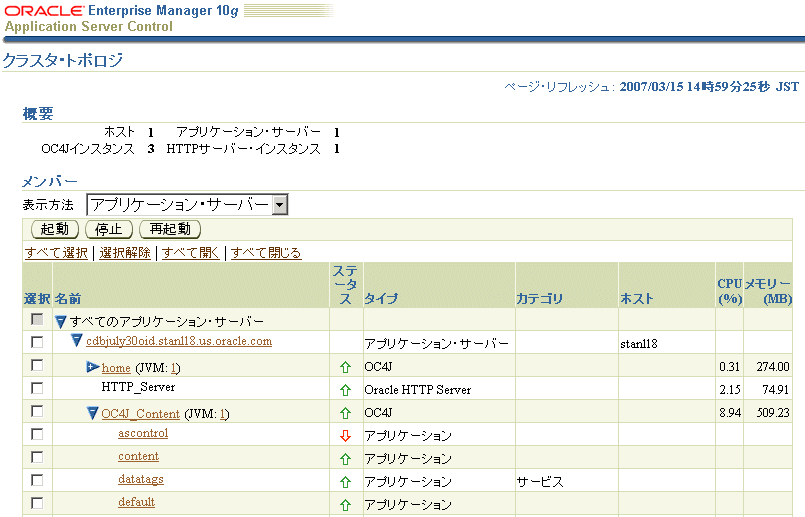Click the JVM count link beside home
The height and width of the screenshot is (517, 805).
tap(174, 368)
